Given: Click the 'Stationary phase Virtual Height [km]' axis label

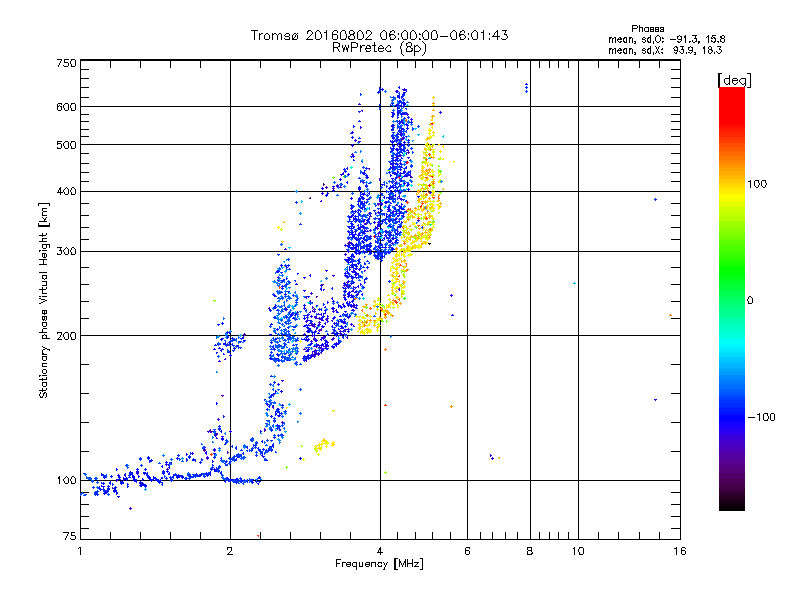Looking at the screenshot, I should click(x=44, y=300).
